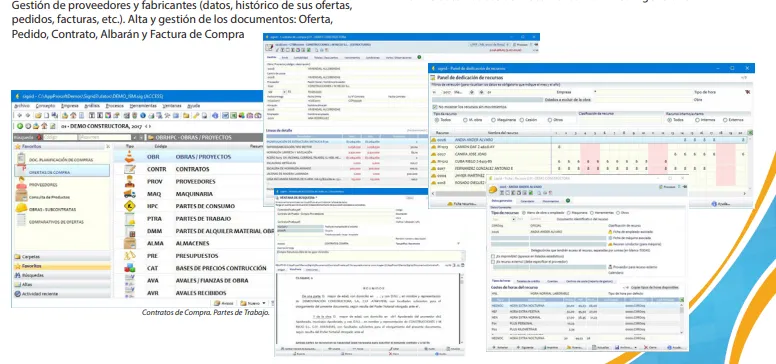This screenshot has height=364, width=776.
Task: Select the PTRA Partes de Trabajo icon
Action: click(130, 219)
